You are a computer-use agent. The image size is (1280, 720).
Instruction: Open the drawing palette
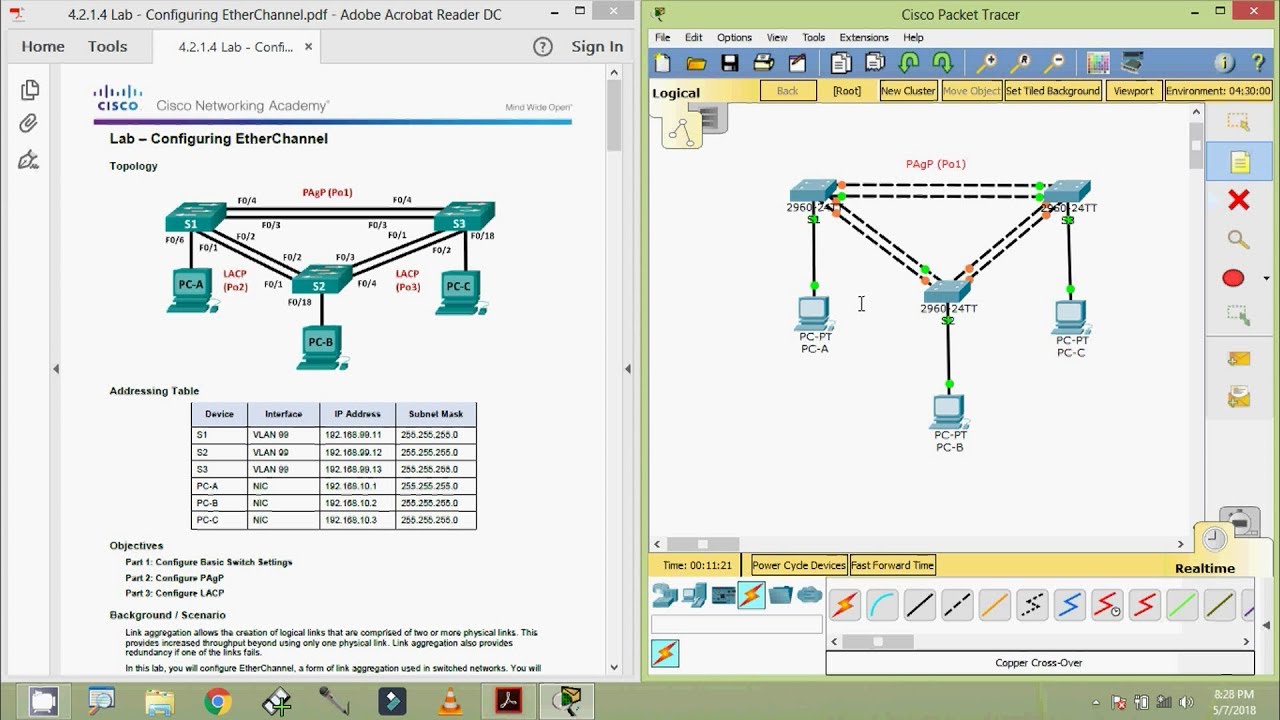(1098, 63)
